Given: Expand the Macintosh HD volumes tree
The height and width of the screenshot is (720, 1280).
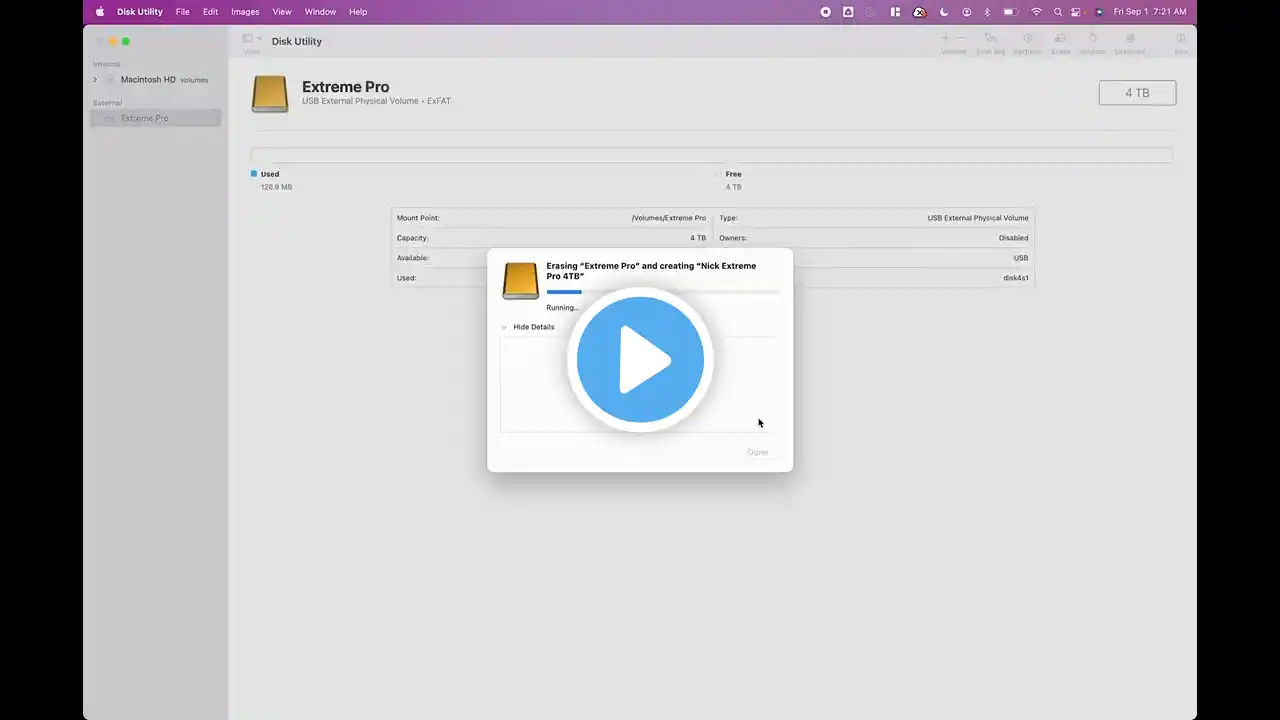Looking at the screenshot, I should 95,80.
